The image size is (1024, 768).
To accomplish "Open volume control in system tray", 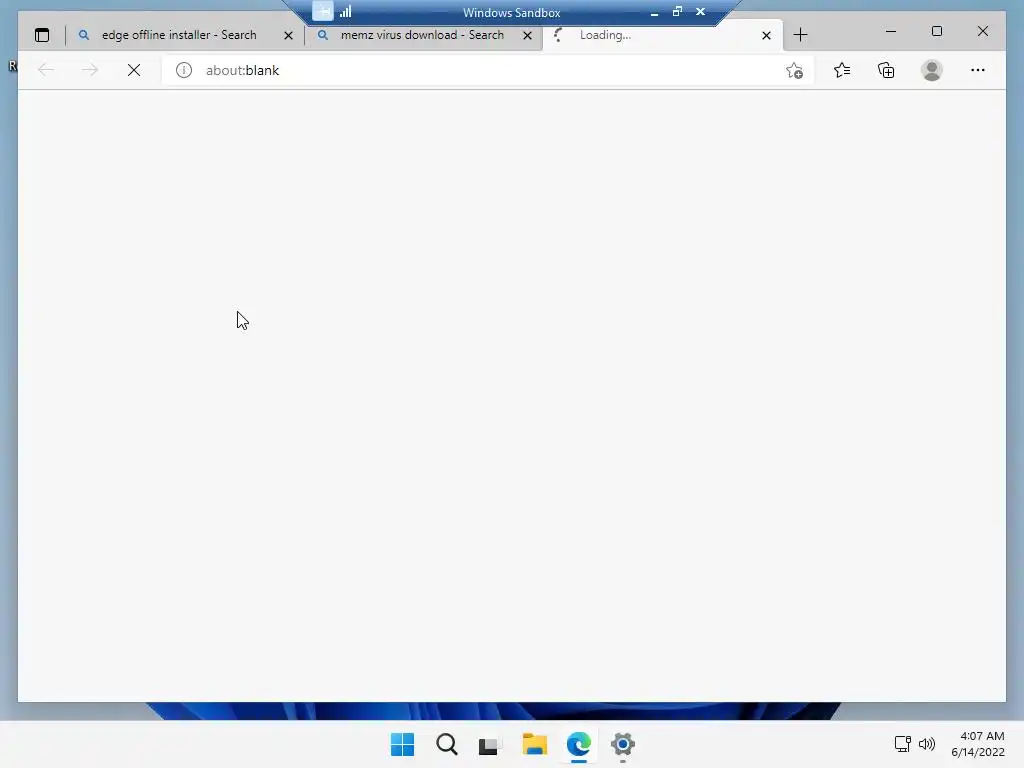I will (x=927, y=744).
